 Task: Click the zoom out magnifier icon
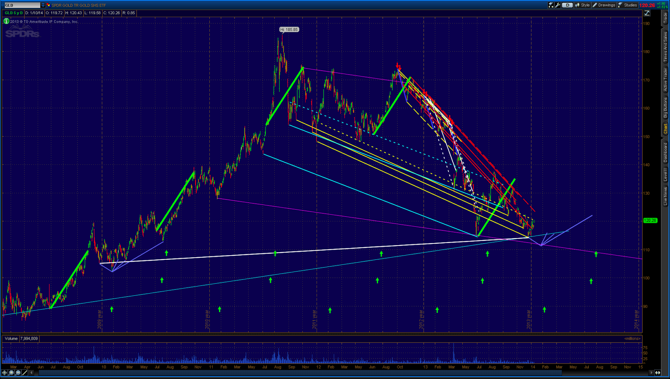pyautogui.click(x=18, y=373)
